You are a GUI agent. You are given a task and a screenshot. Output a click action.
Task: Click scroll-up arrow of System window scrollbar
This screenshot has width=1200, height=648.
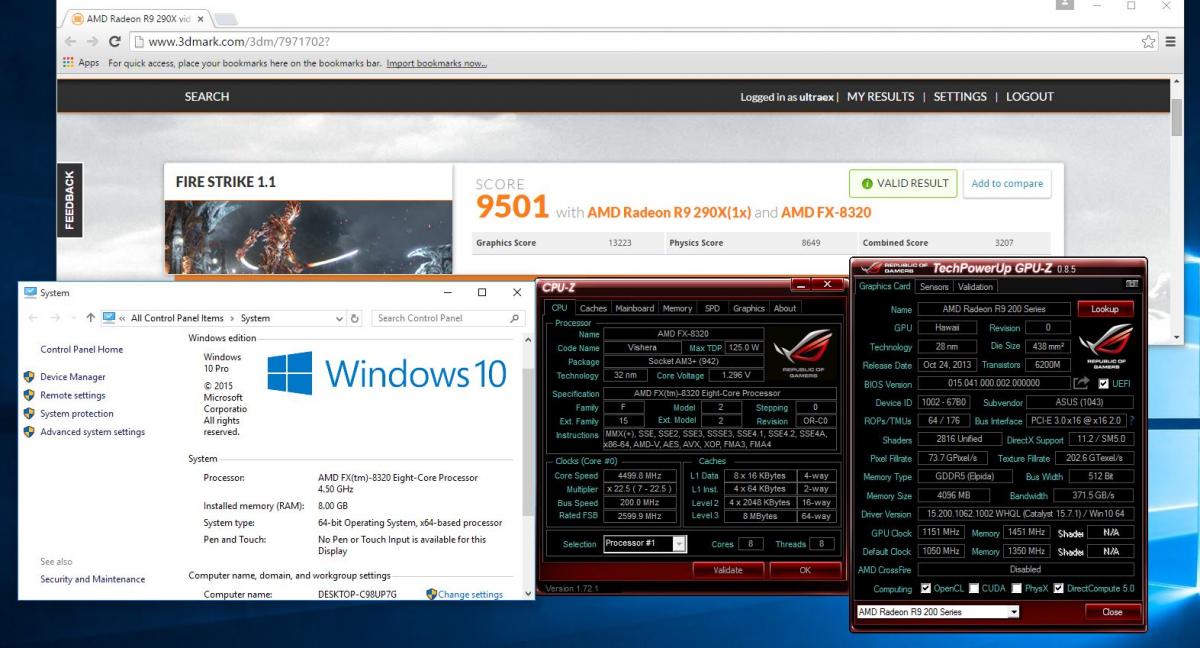(x=528, y=341)
